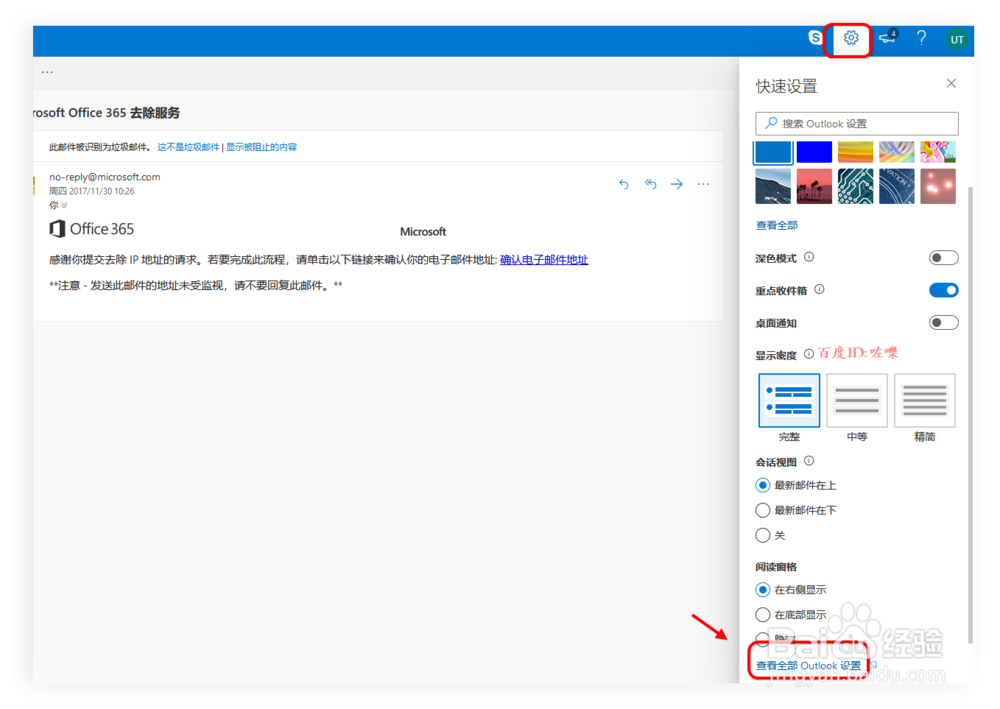This screenshot has height=709, width=1000.
Task: Select the pink bokeh theme thumbnail
Action: tap(938, 186)
